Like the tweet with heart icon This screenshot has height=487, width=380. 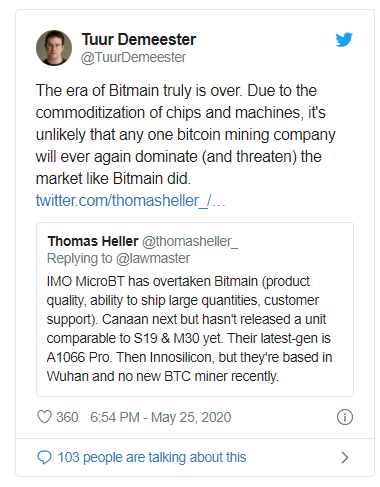click(44, 417)
